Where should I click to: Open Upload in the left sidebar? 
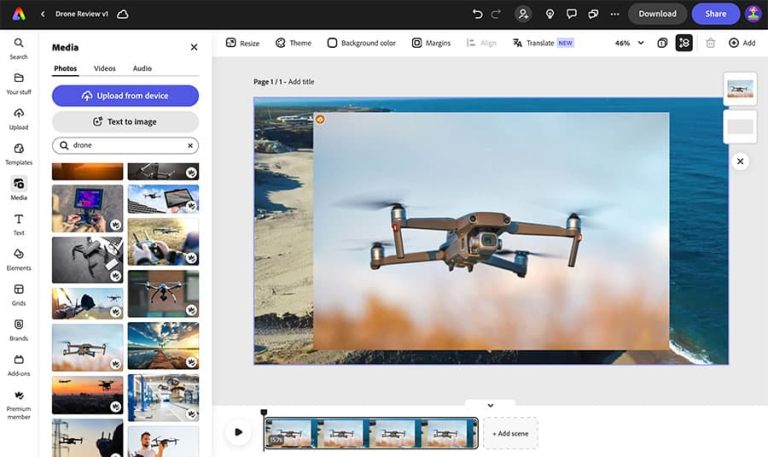coord(19,120)
